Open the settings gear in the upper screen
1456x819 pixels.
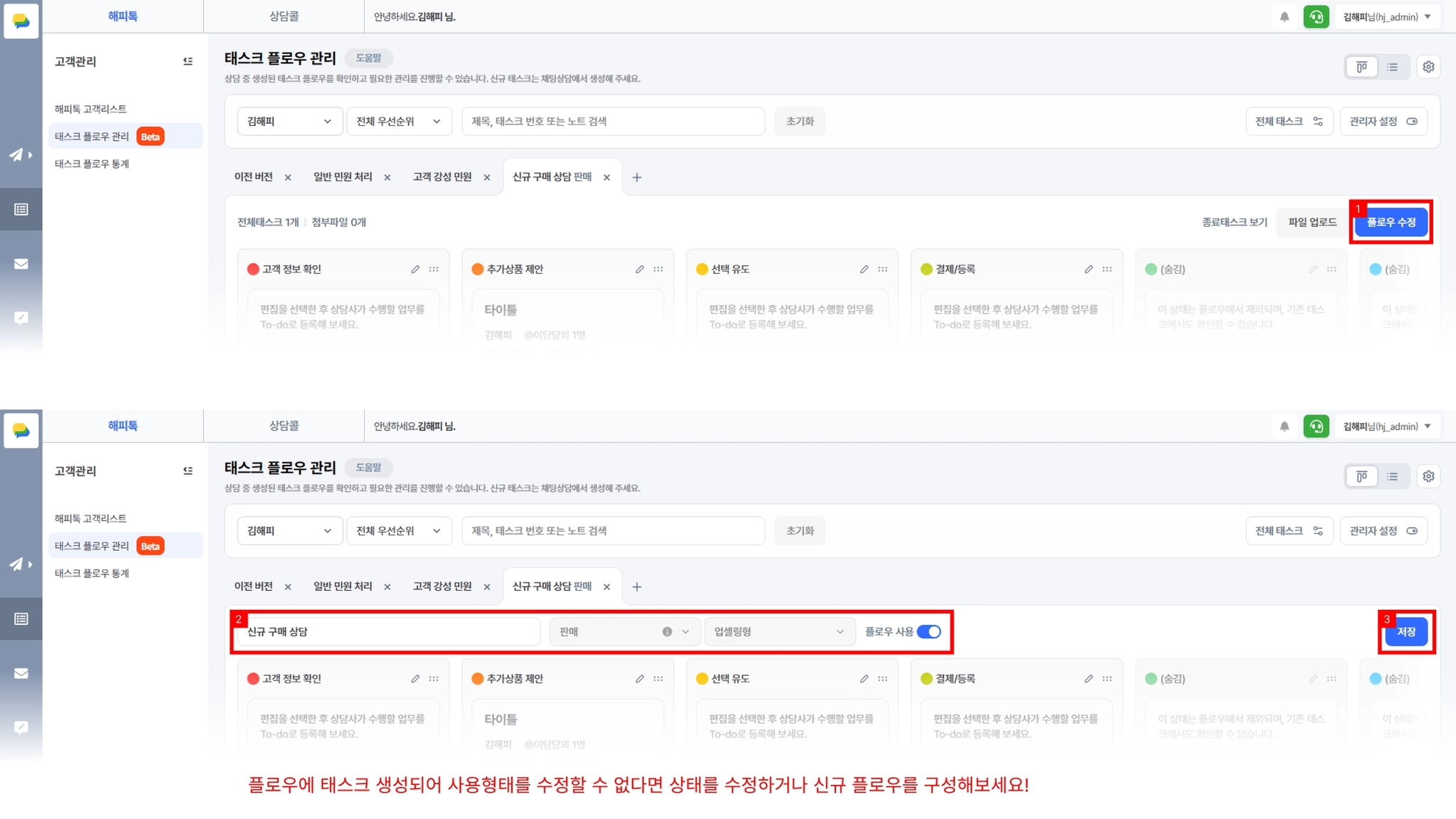[x=1428, y=67]
